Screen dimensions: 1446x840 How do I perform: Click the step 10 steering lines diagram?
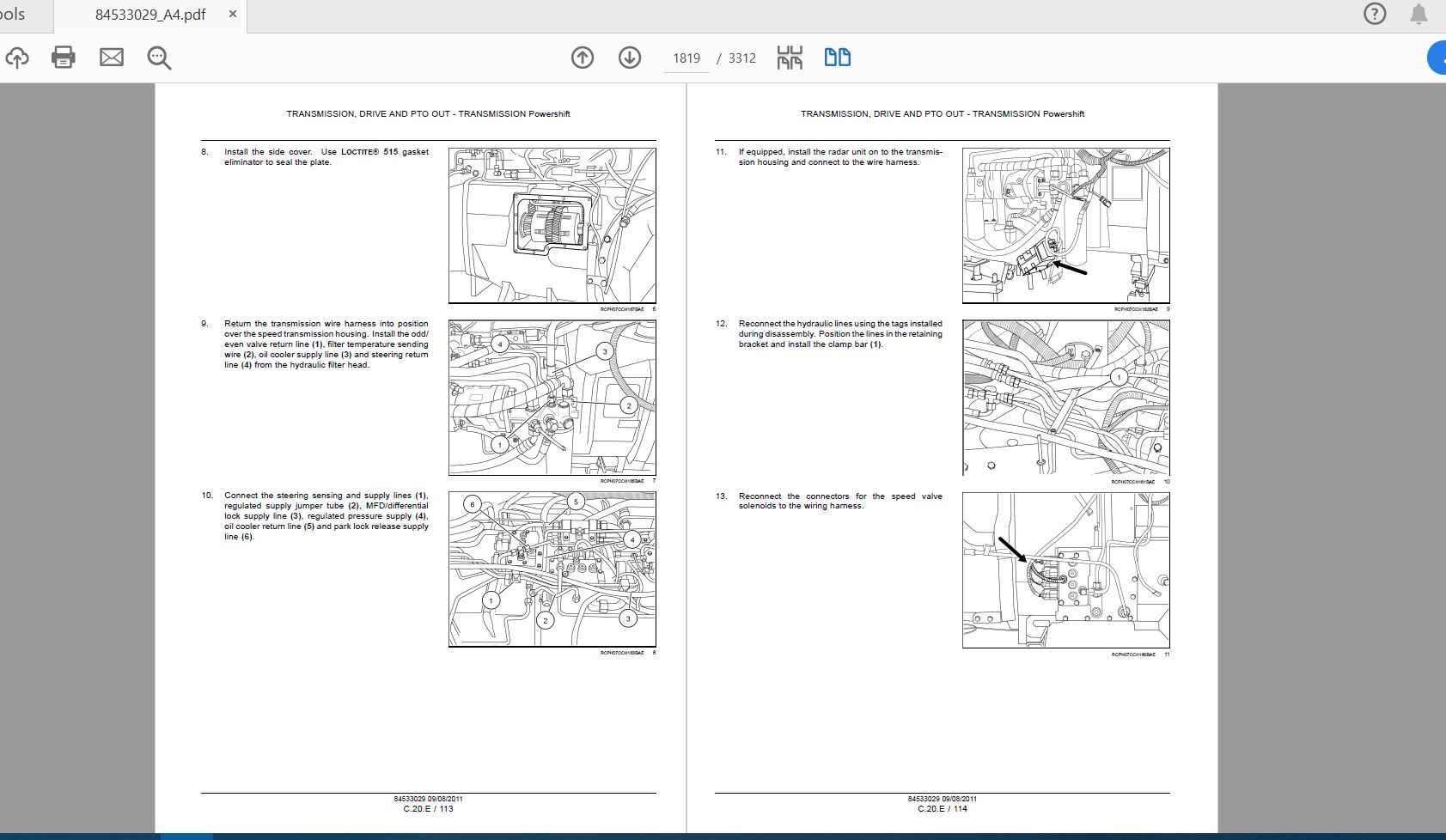(x=552, y=569)
